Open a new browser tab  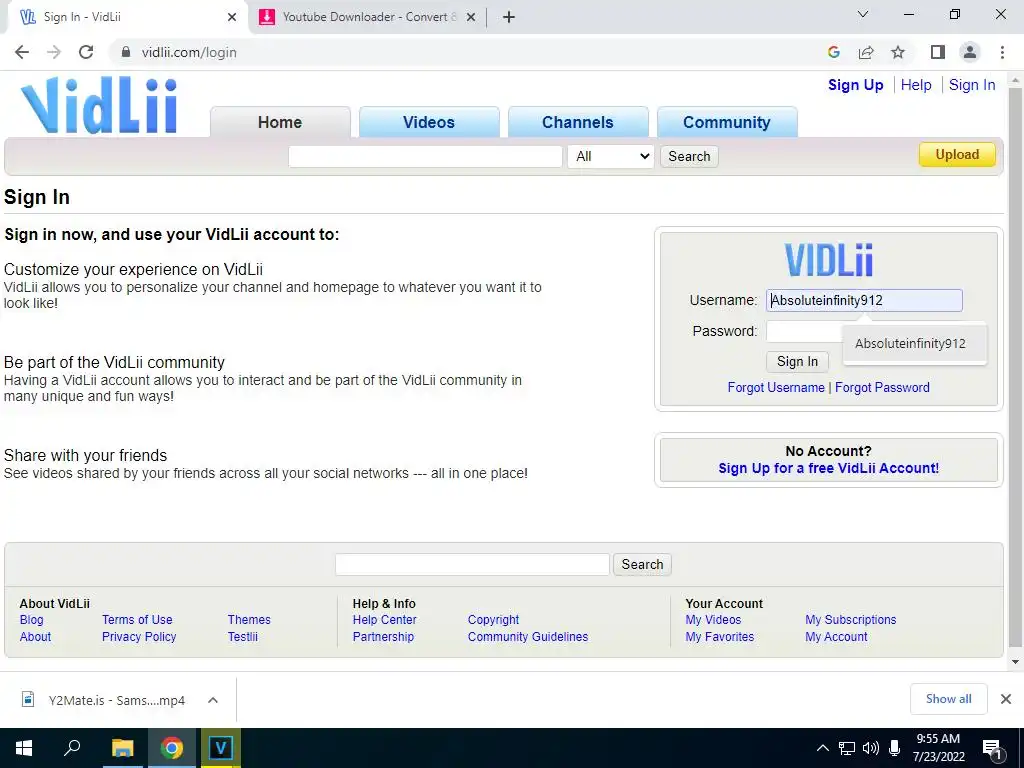point(509,17)
